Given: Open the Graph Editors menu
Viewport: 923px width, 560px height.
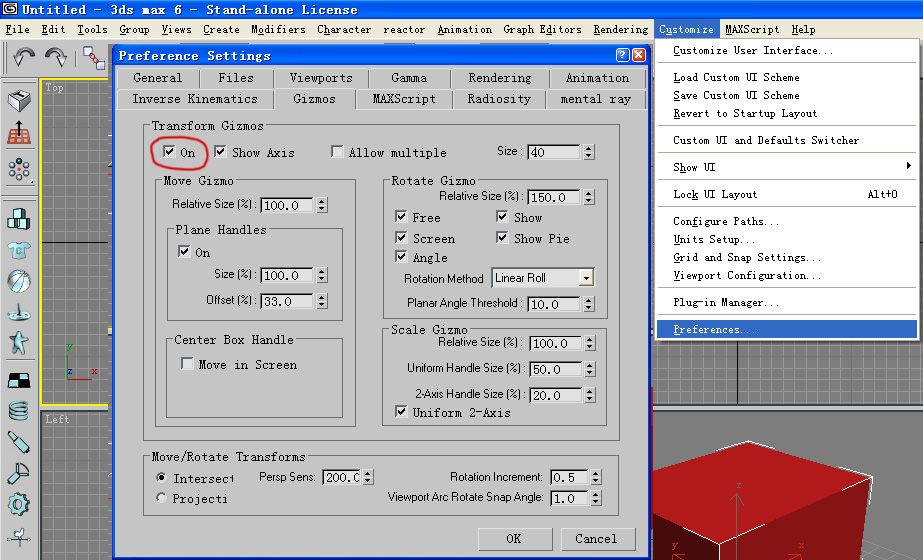Looking at the screenshot, I should (x=542, y=29).
